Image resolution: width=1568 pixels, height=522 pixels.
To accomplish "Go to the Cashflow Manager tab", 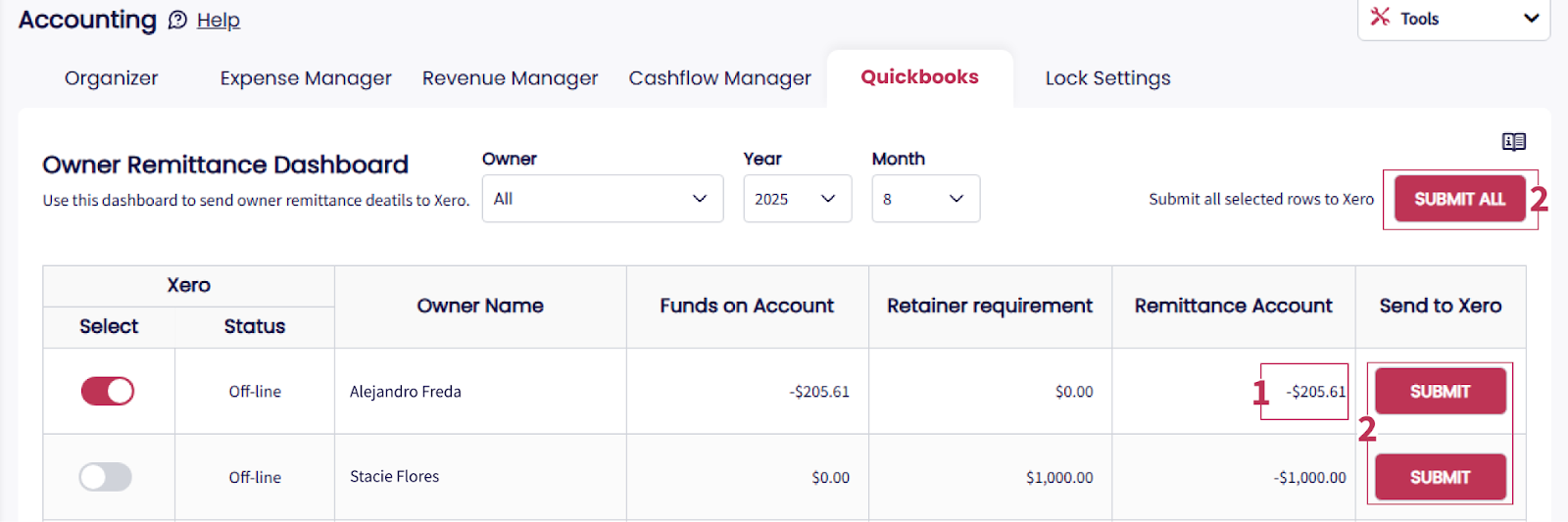I will (719, 78).
